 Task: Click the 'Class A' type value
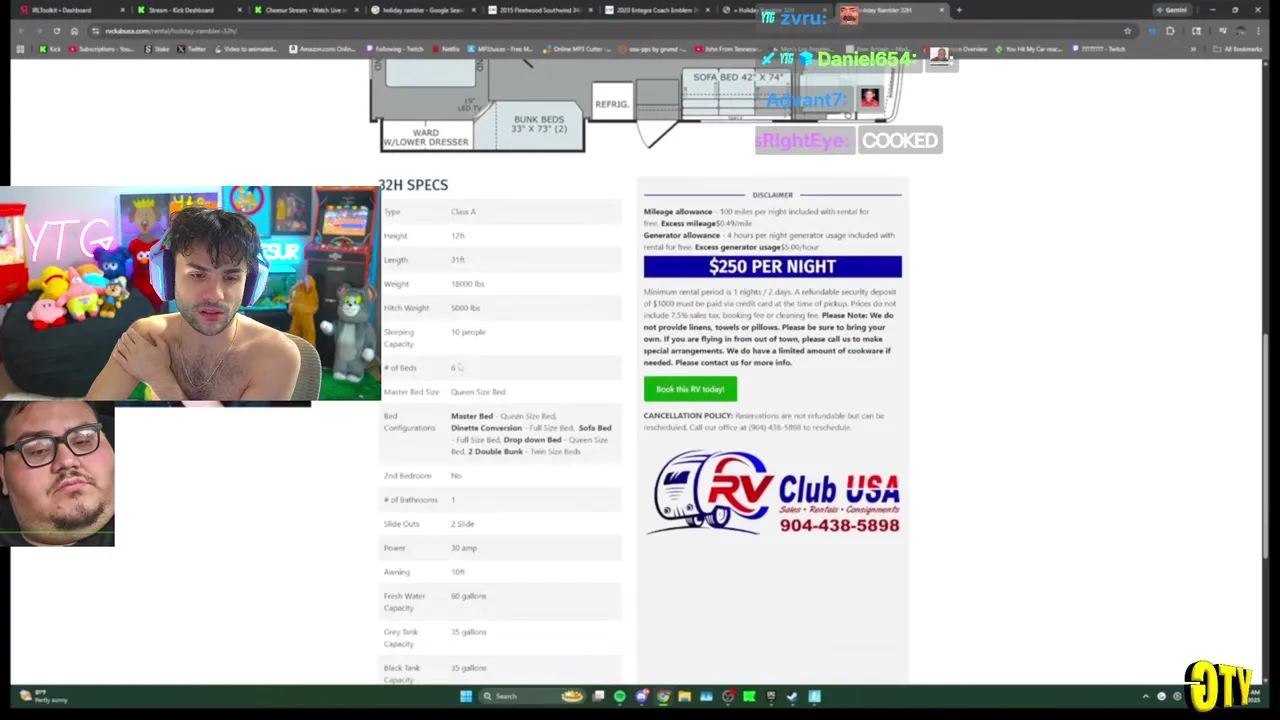[463, 212]
